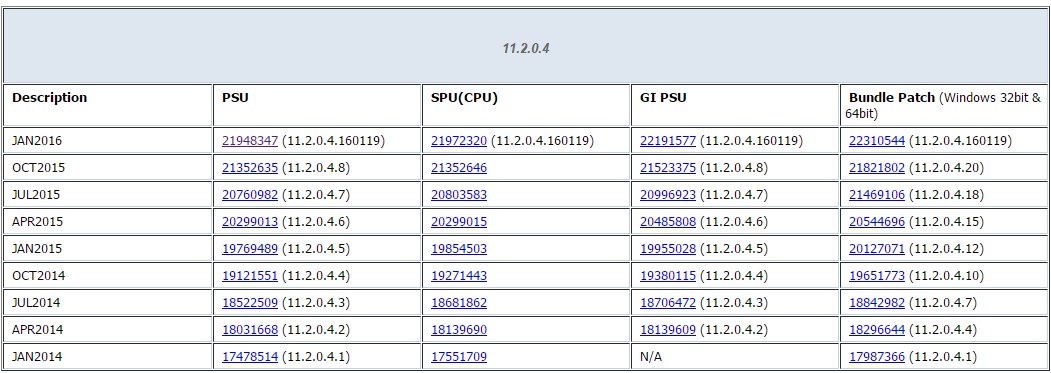Viewport: 1051px width, 373px height.
Task: Open OCT2015 PSU patch 21352635
Action: [x=250, y=168]
